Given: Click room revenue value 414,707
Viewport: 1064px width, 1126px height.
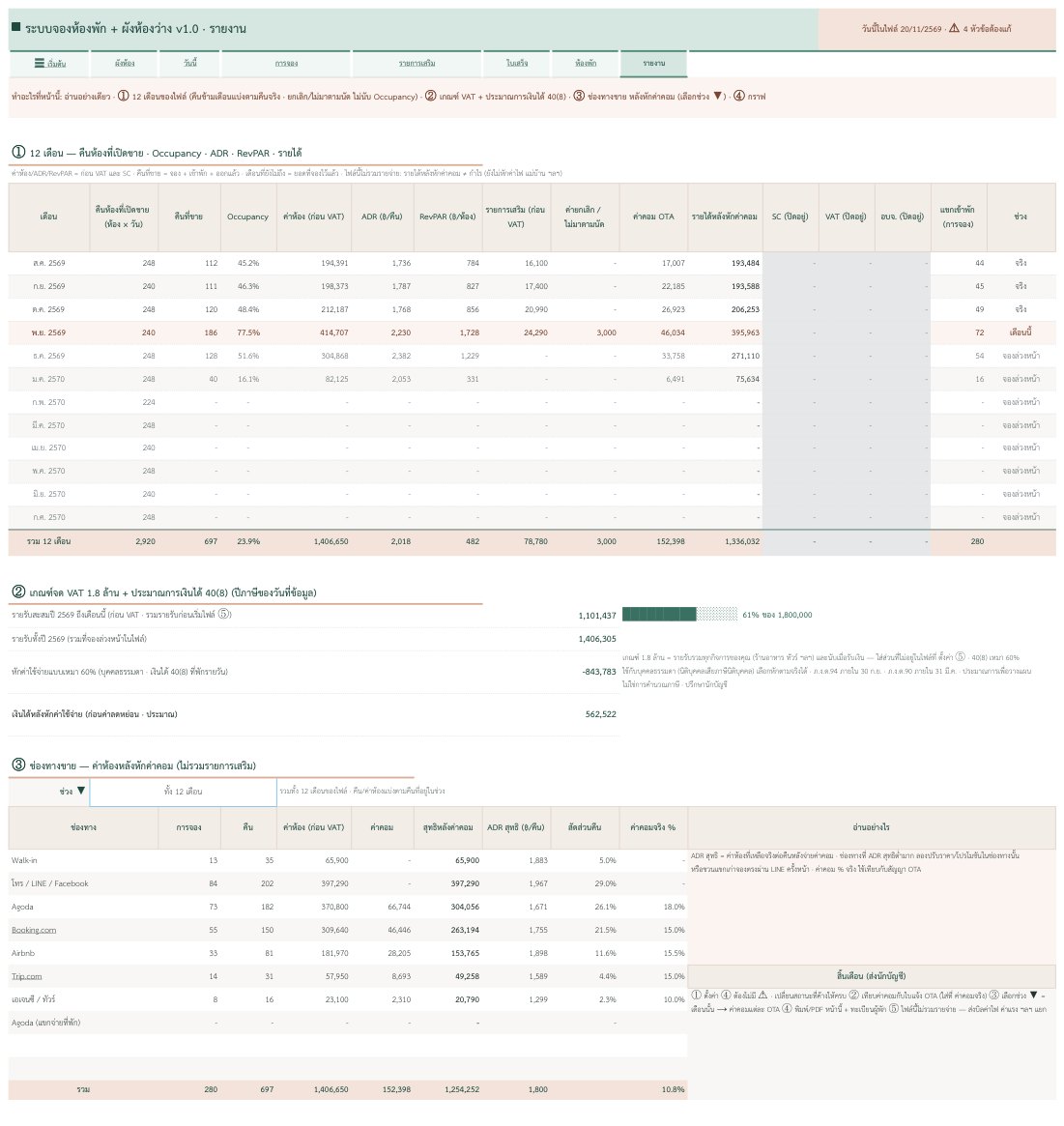Looking at the screenshot, I should pos(333,333).
